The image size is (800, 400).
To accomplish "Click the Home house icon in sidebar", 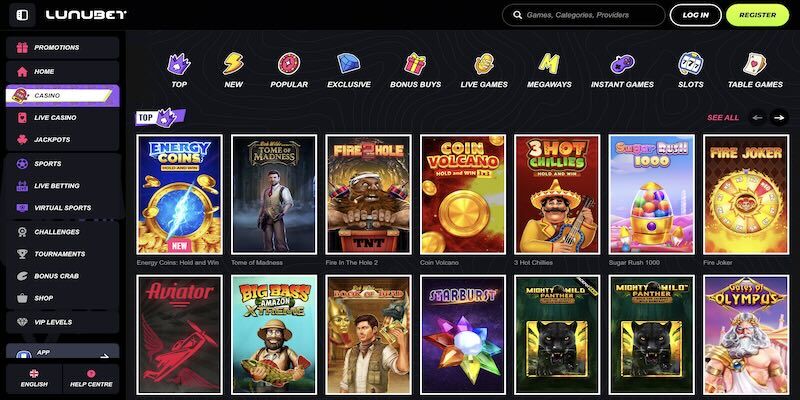I will pos(22,71).
